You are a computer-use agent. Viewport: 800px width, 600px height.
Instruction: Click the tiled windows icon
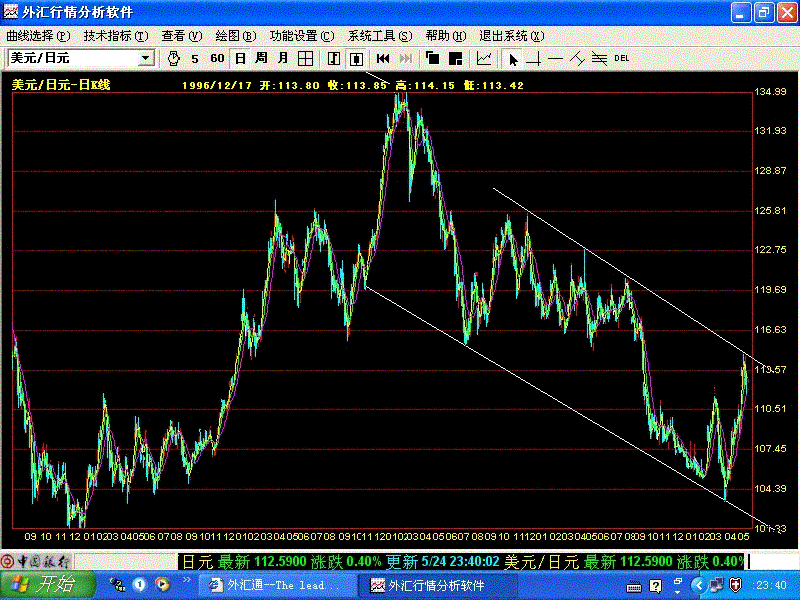[455, 59]
